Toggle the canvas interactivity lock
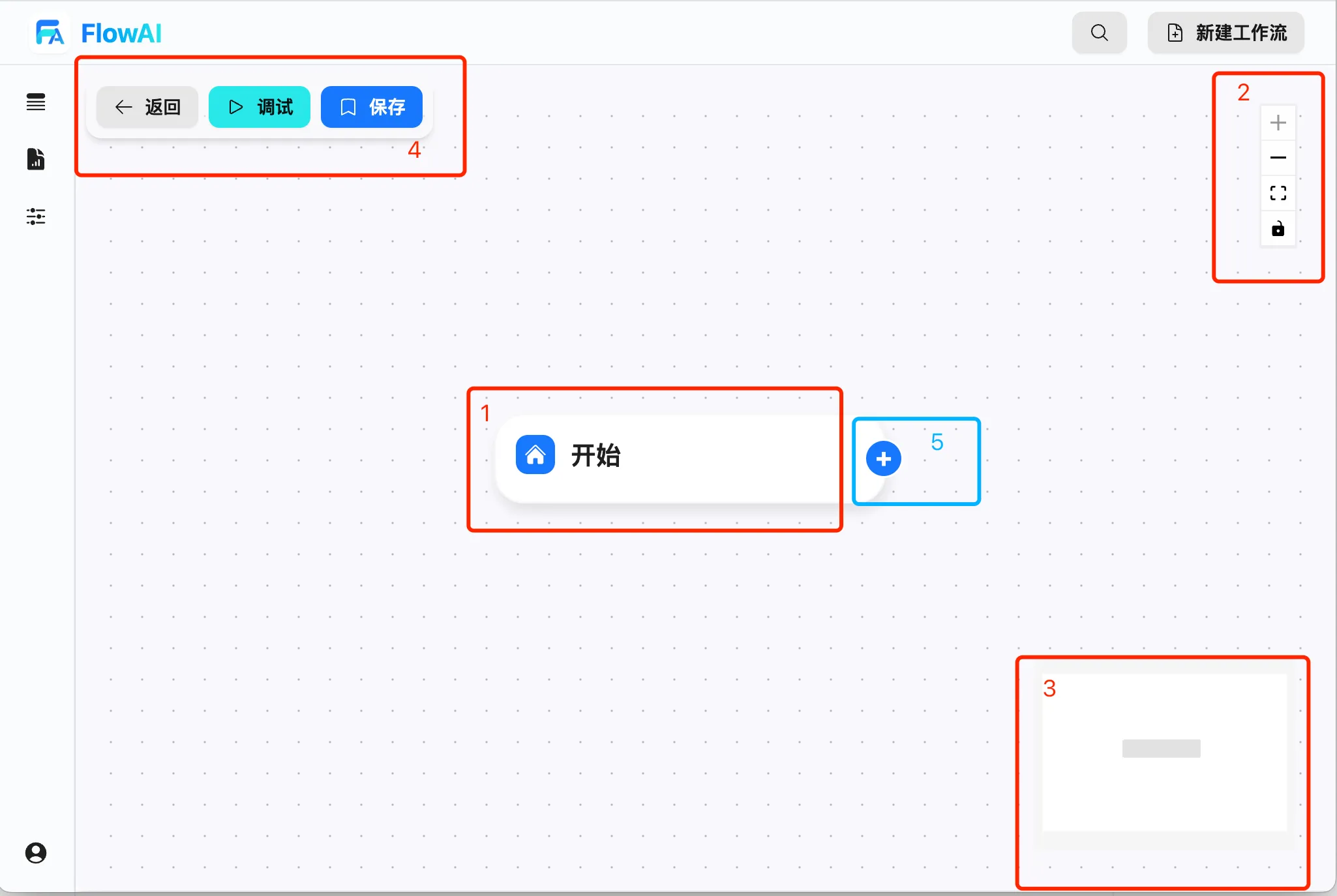The width and height of the screenshot is (1337, 896). click(x=1278, y=229)
